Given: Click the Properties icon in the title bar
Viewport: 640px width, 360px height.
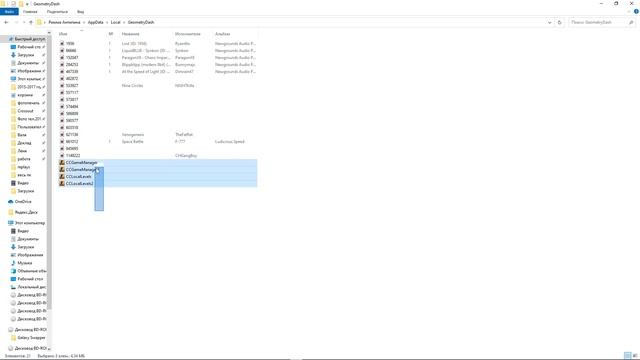Looking at the screenshot, I should (x=13, y=4).
